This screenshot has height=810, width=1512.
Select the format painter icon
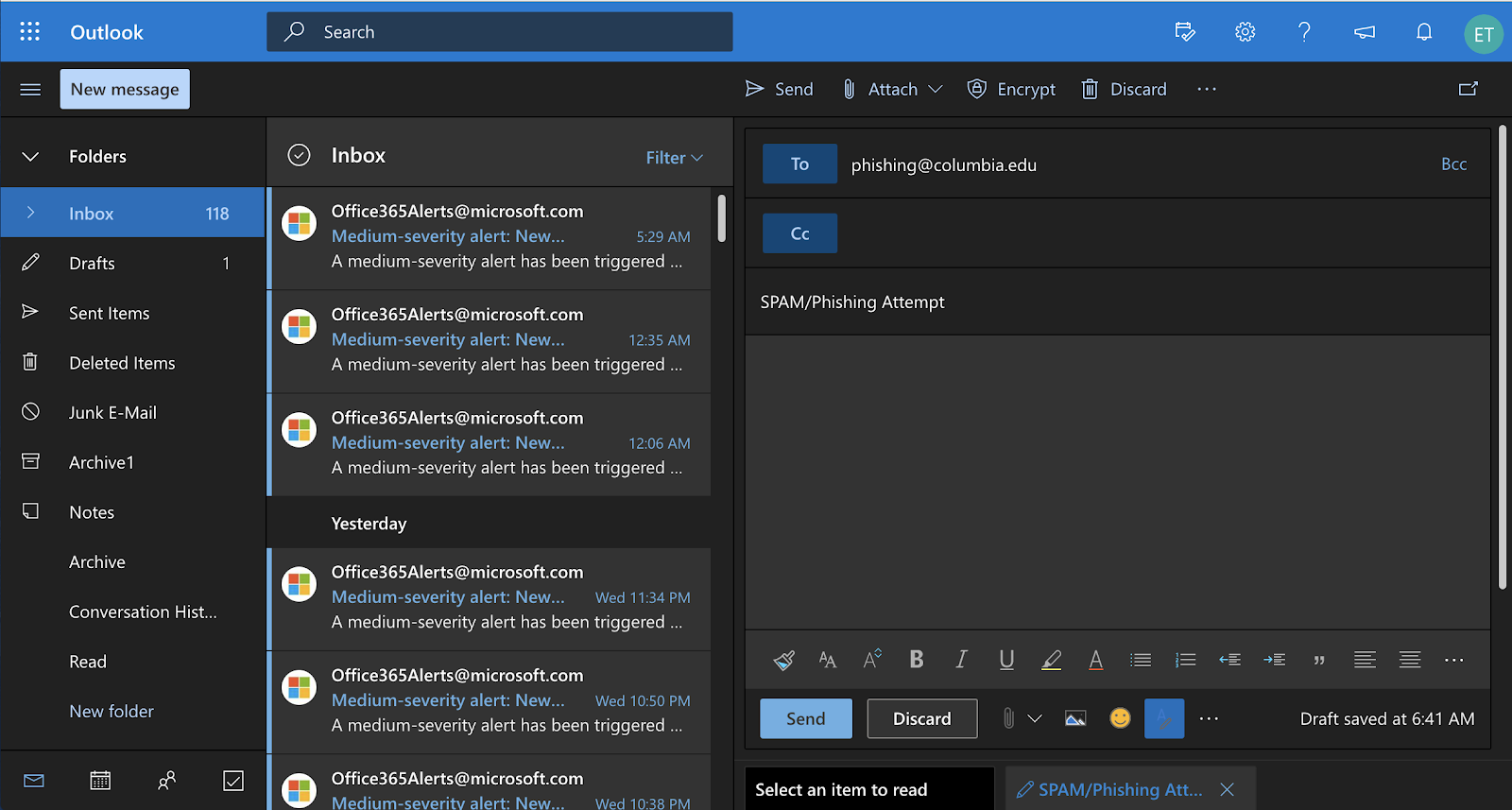(x=783, y=660)
